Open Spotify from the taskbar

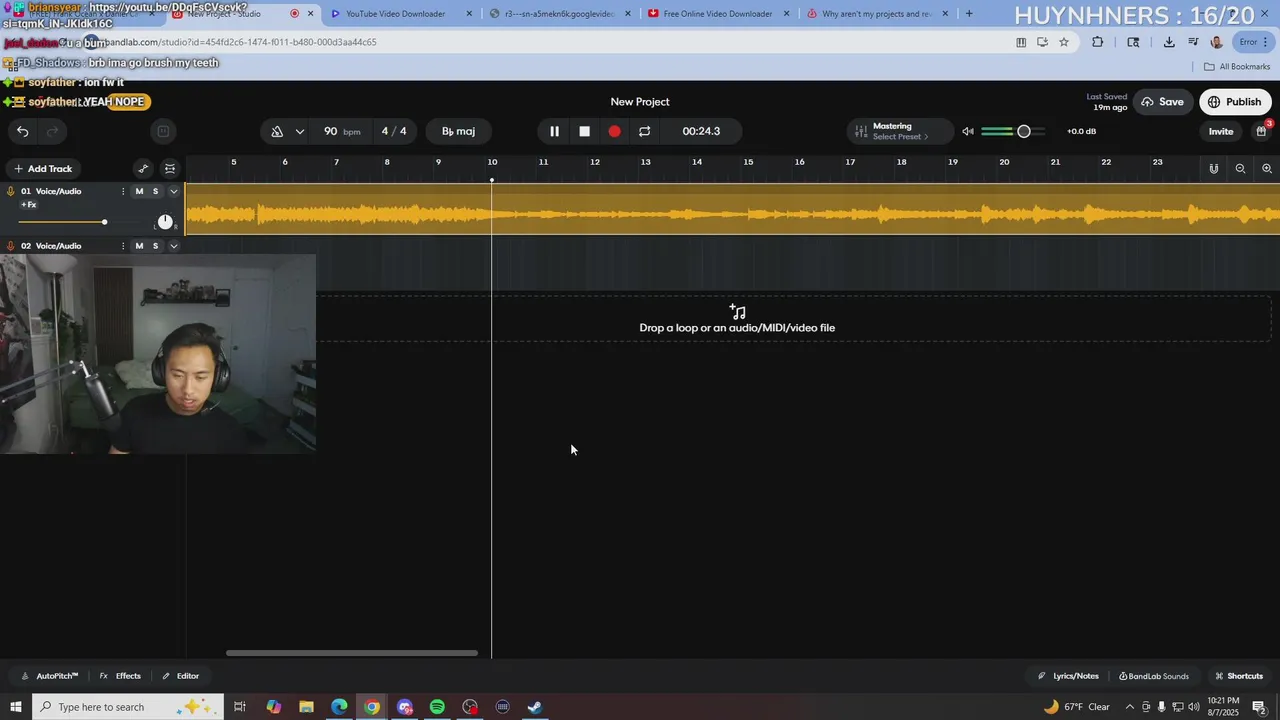click(x=437, y=707)
